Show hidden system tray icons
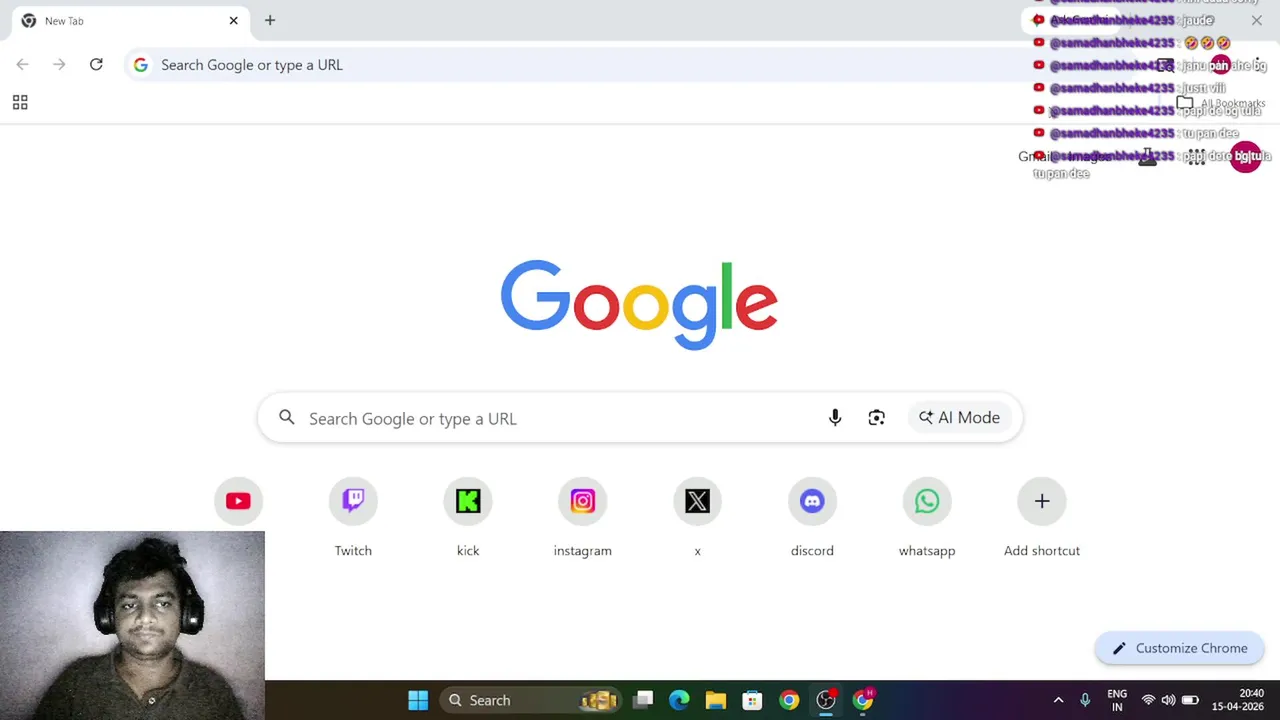The width and height of the screenshot is (1280, 720). (x=1058, y=700)
